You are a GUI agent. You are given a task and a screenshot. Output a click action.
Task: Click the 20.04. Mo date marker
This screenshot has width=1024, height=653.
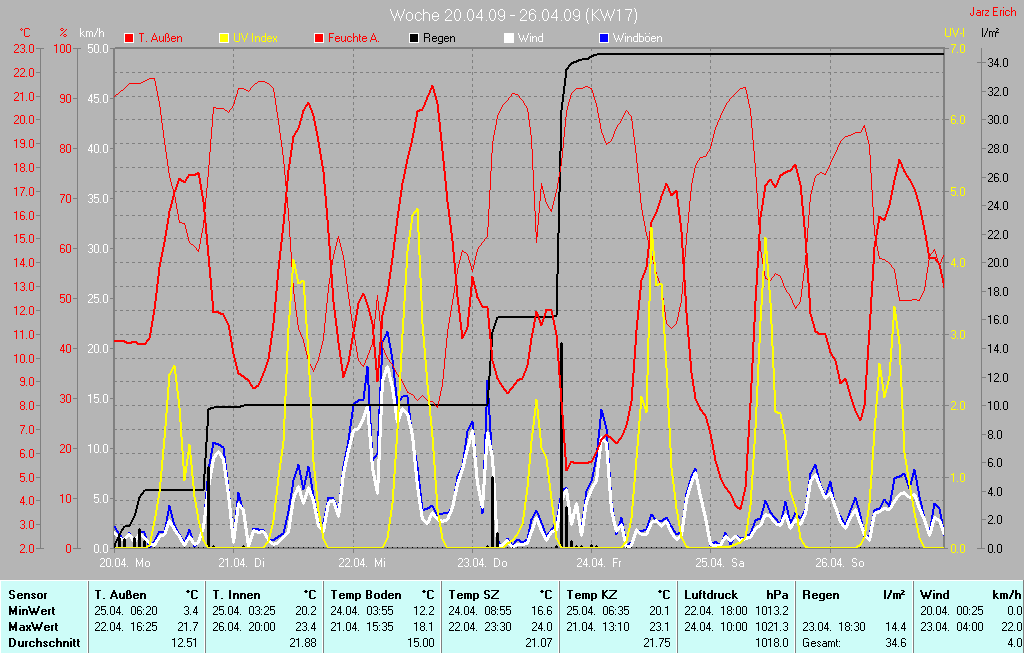click(x=124, y=562)
